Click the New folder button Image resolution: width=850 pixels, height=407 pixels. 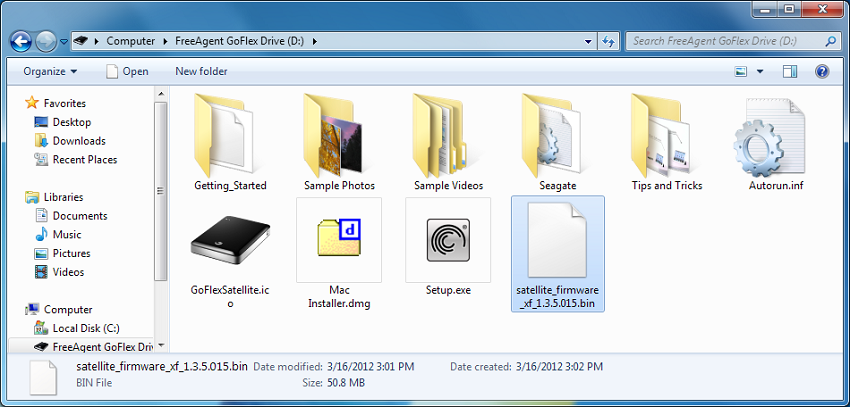[201, 72]
